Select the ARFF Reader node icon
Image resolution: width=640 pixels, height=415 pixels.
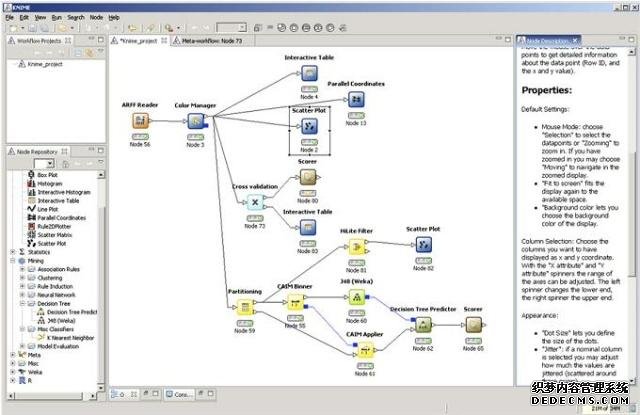point(141,121)
